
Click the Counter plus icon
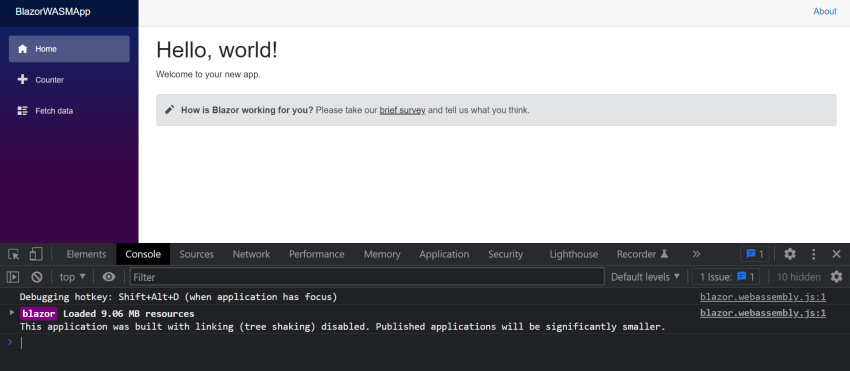pyautogui.click(x=22, y=80)
